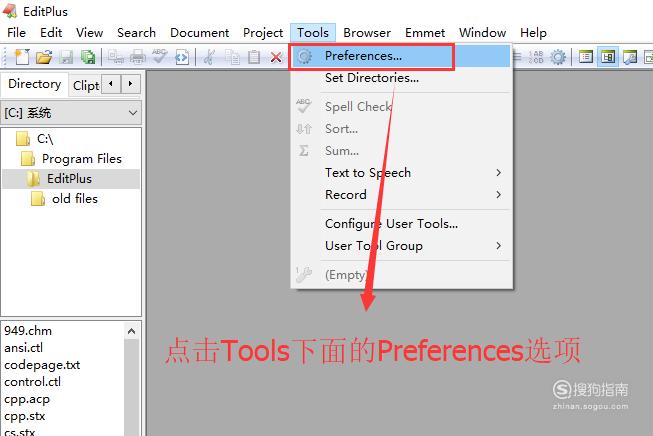Select Sum... in Tools menu

[x=401, y=151]
